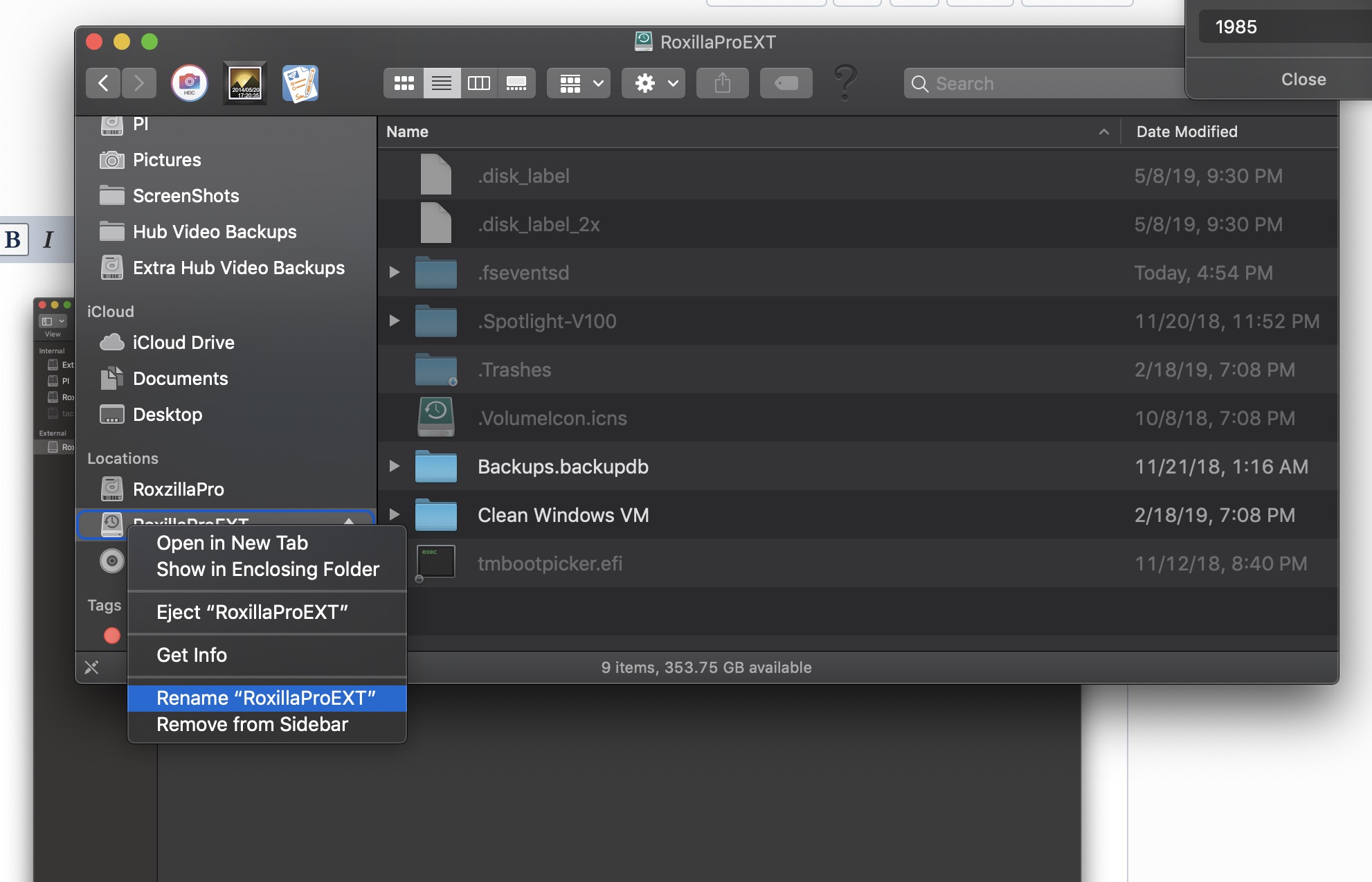
Task: Select the .disk_label file
Action: click(858, 176)
